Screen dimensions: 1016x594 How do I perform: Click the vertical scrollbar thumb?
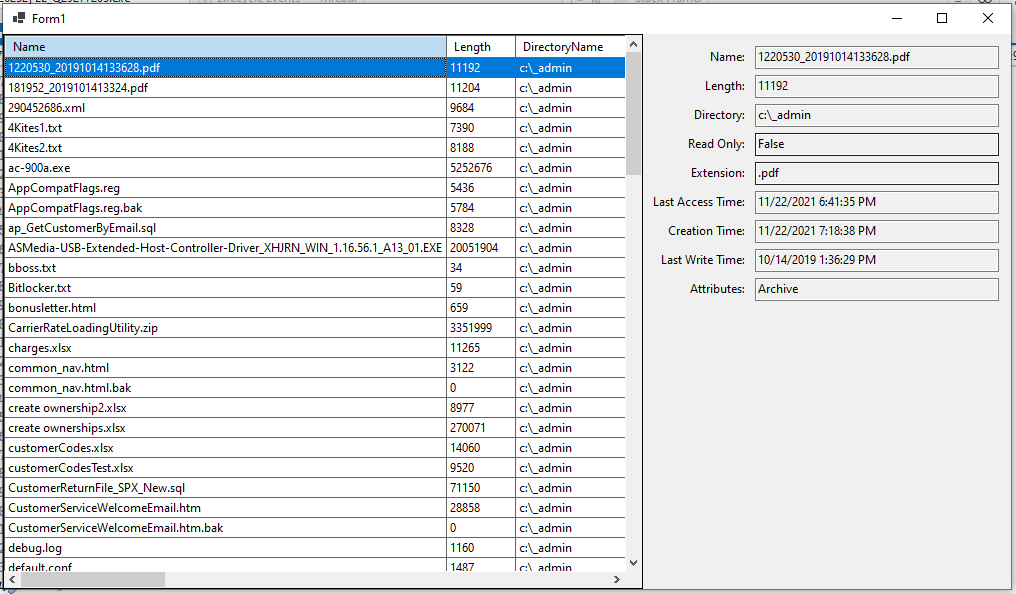(x=634, y=113)
